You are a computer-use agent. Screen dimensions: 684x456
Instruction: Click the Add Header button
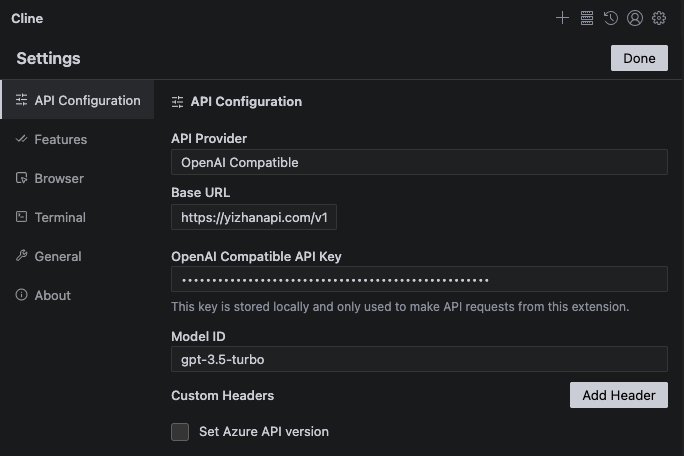[618, 395]
